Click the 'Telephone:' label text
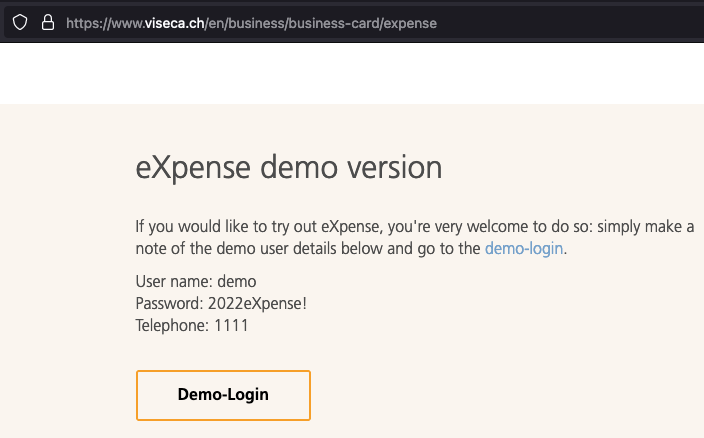 [172, 326]
